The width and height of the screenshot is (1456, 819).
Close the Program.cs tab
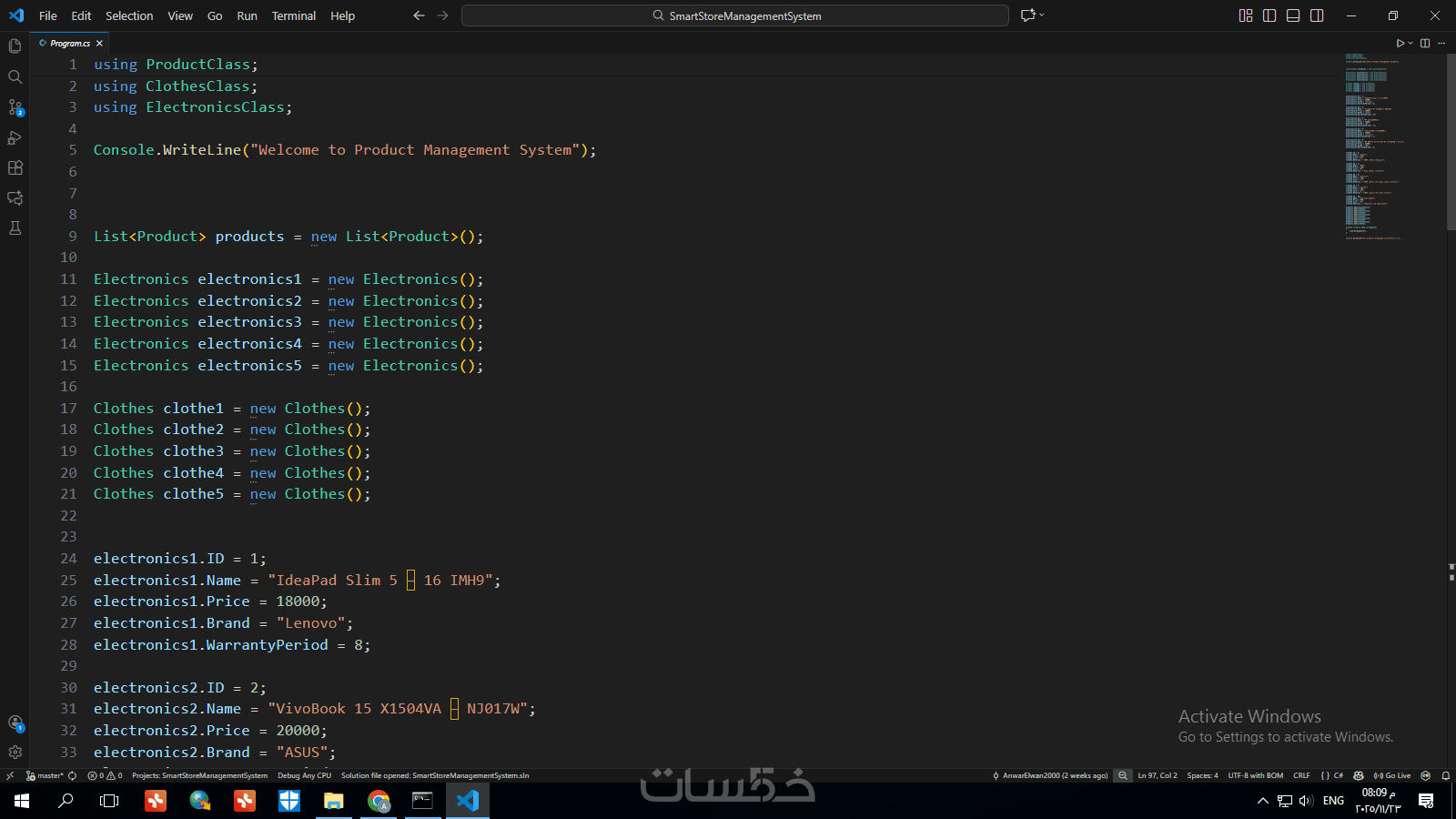coord(99,43)
